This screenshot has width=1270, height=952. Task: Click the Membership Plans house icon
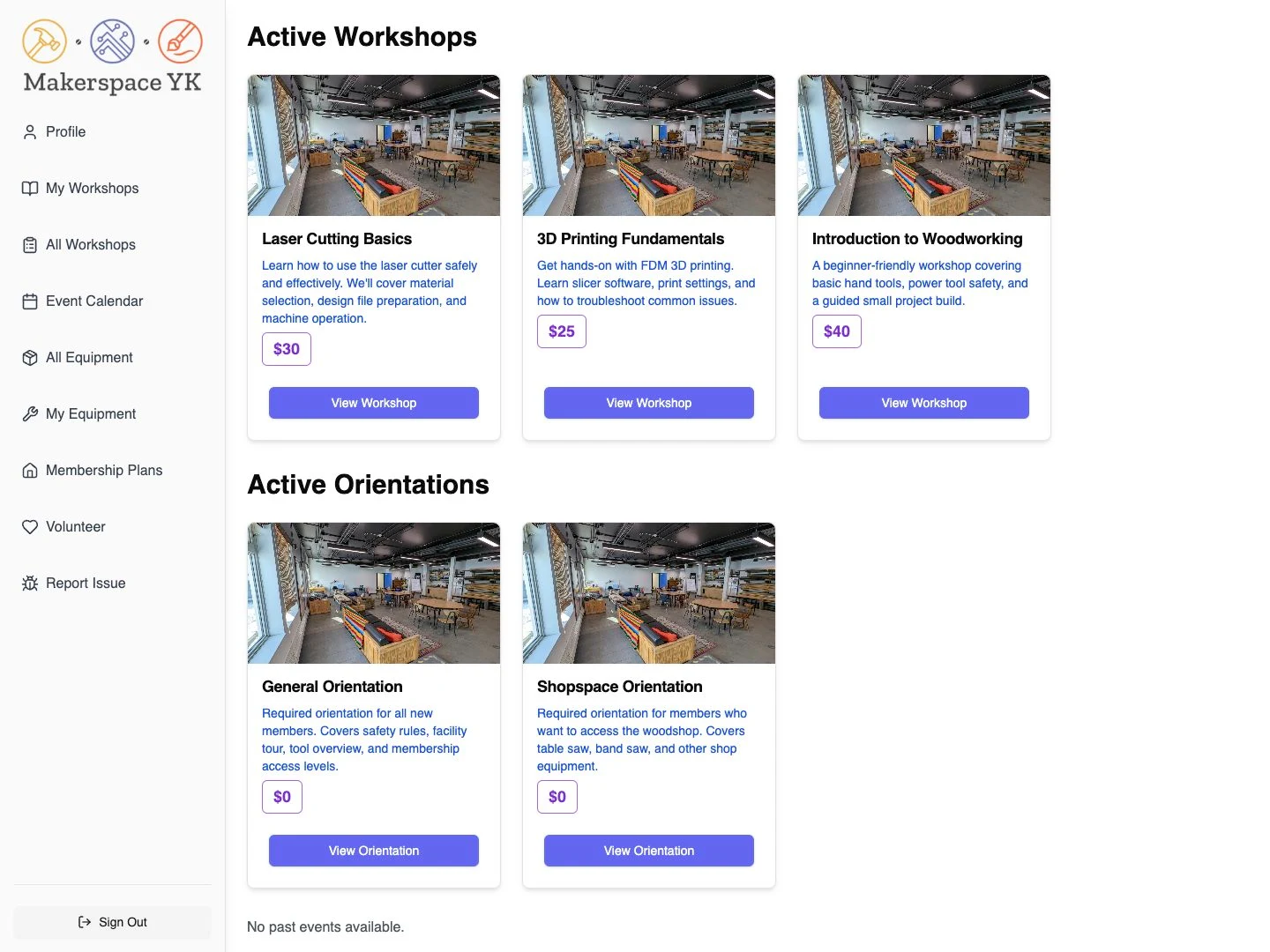tap(30, 471)
